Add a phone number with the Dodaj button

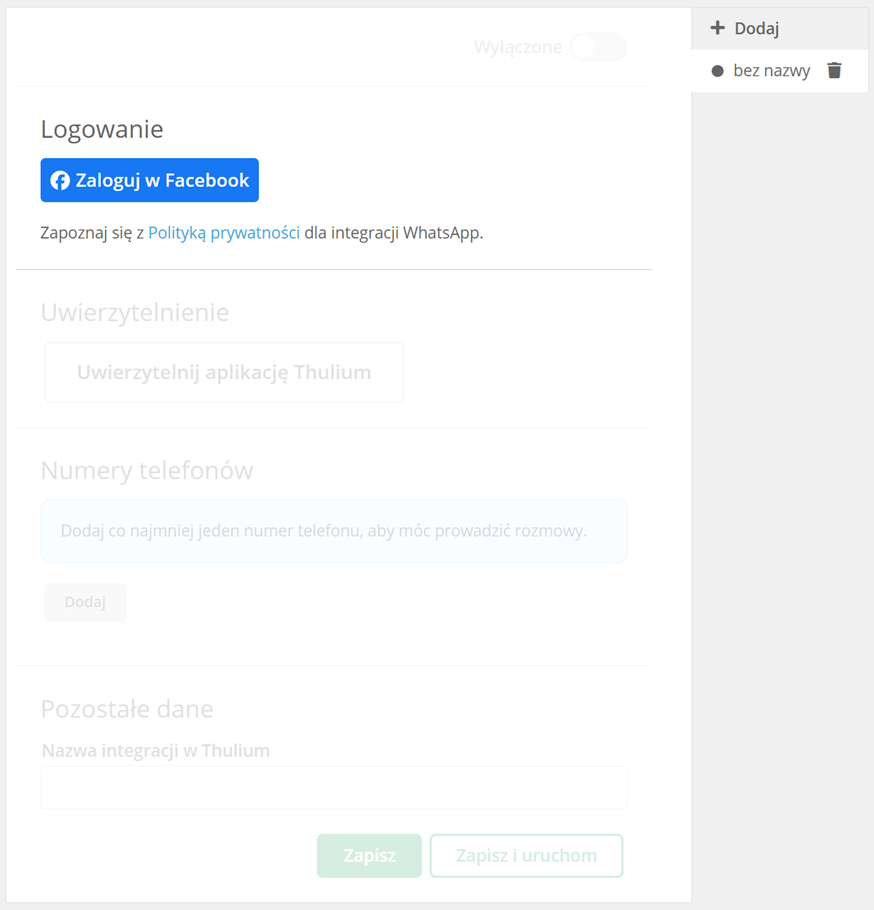(85, 602)
